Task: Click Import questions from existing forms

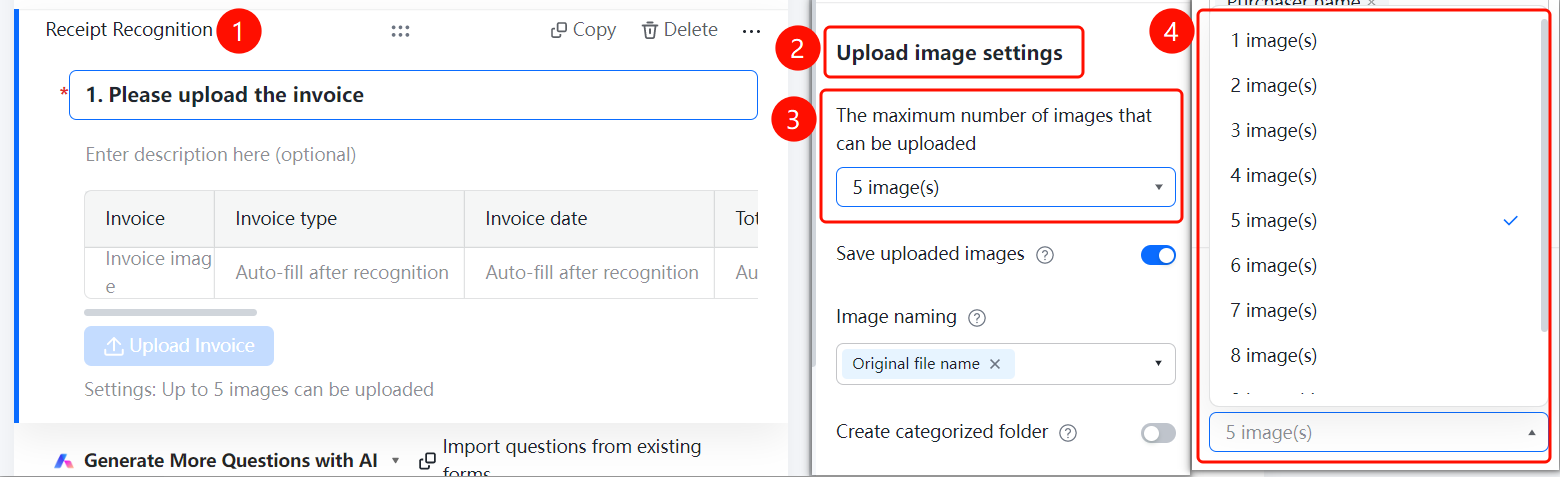Action: tap(572, 458)
